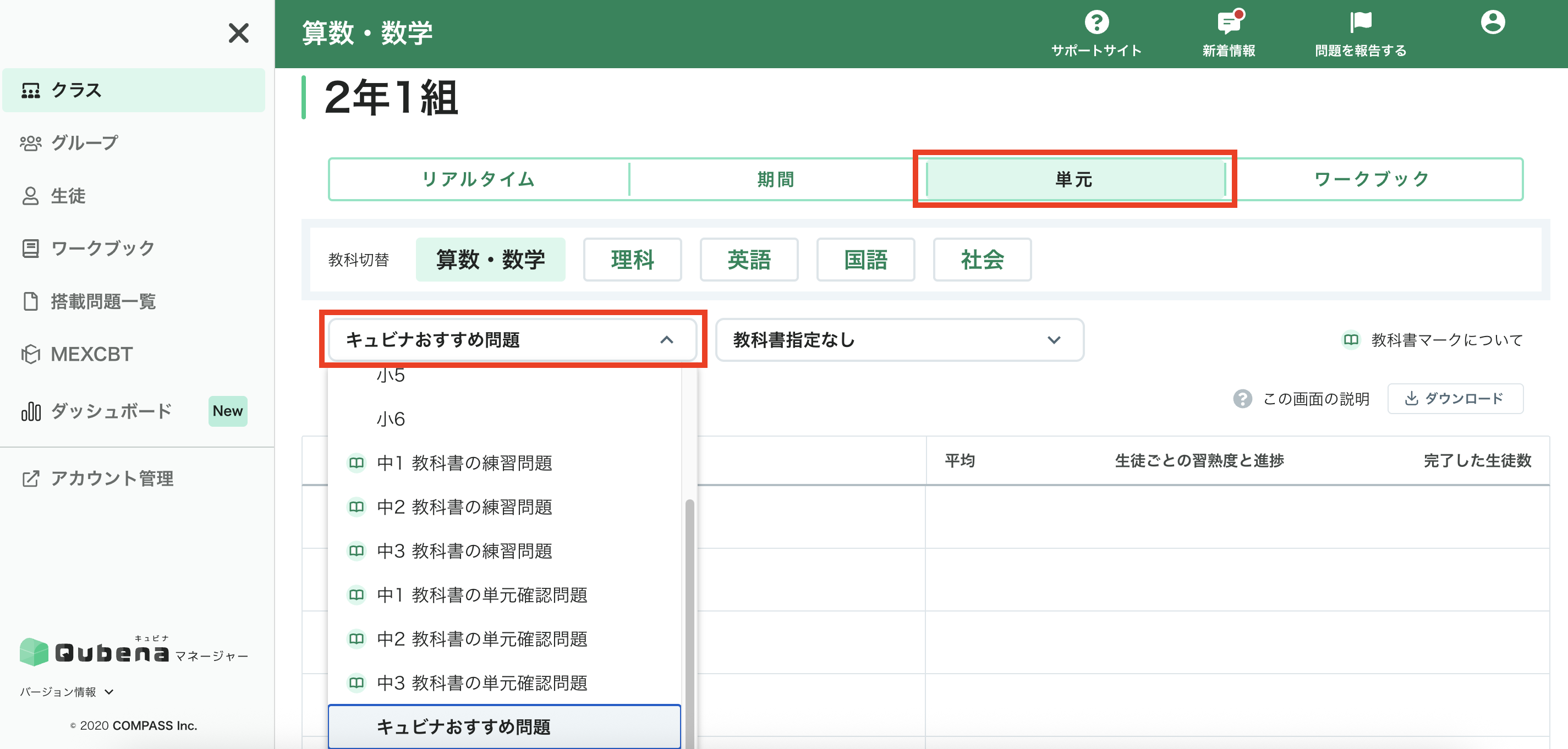1568x749 pixels.
Task: Click the クラス classroom icon
Action: click(30, 91)
